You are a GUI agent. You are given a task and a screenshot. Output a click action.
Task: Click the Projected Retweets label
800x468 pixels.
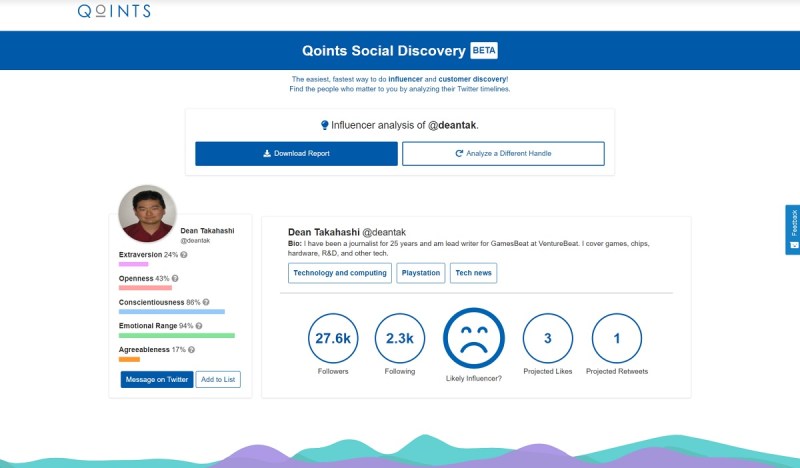617,372
